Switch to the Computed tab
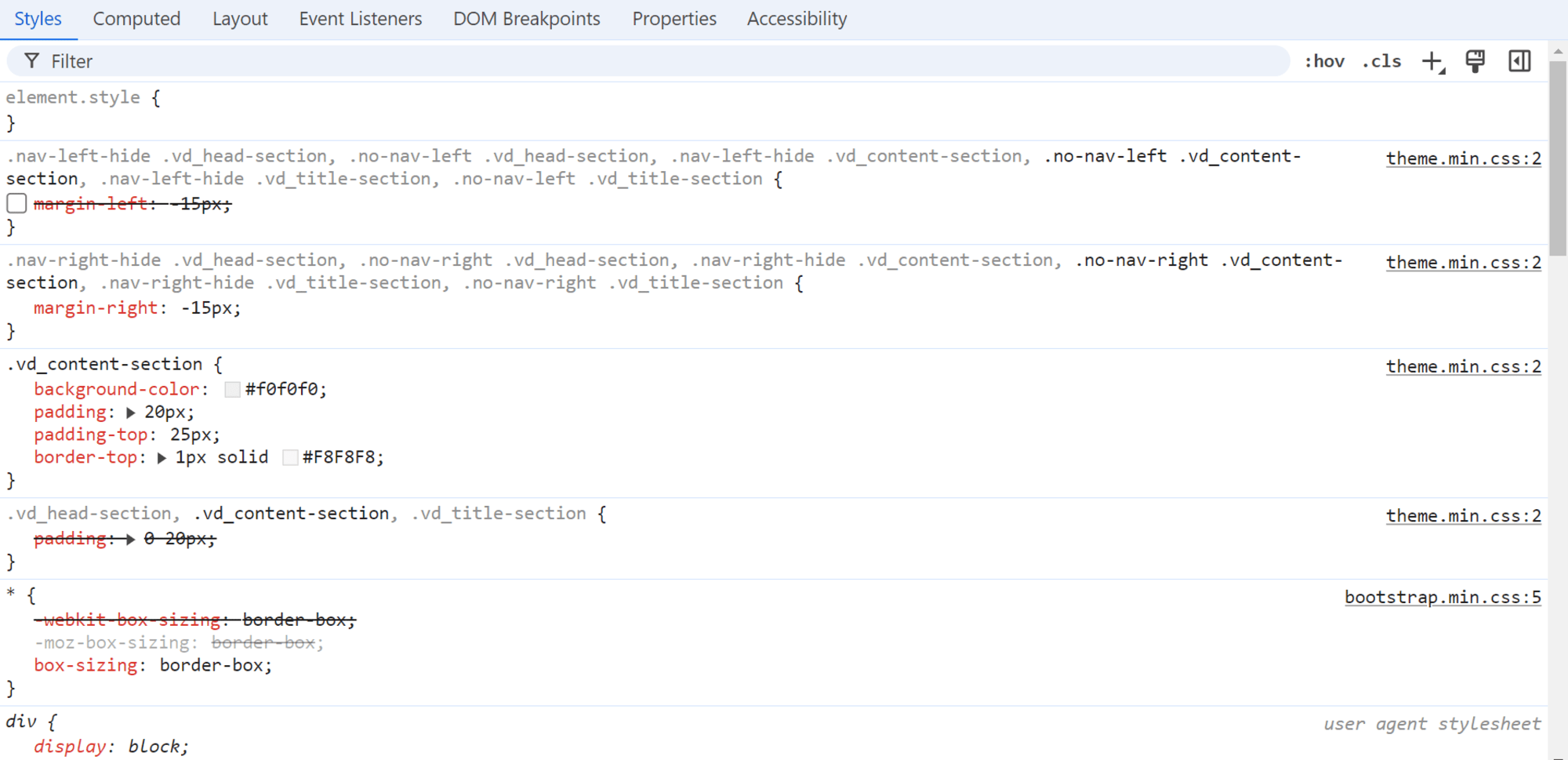 coord(136,18)
